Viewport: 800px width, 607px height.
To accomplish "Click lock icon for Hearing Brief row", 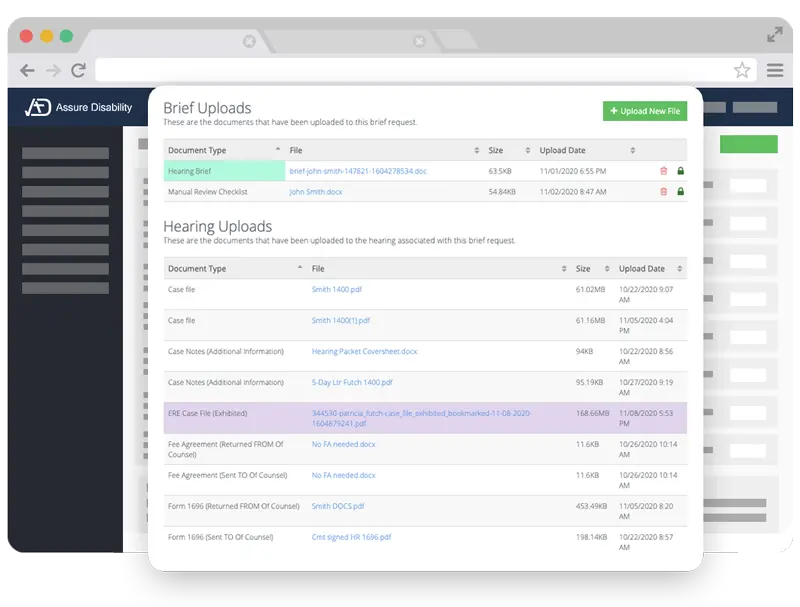I will (x=680, y=171).
